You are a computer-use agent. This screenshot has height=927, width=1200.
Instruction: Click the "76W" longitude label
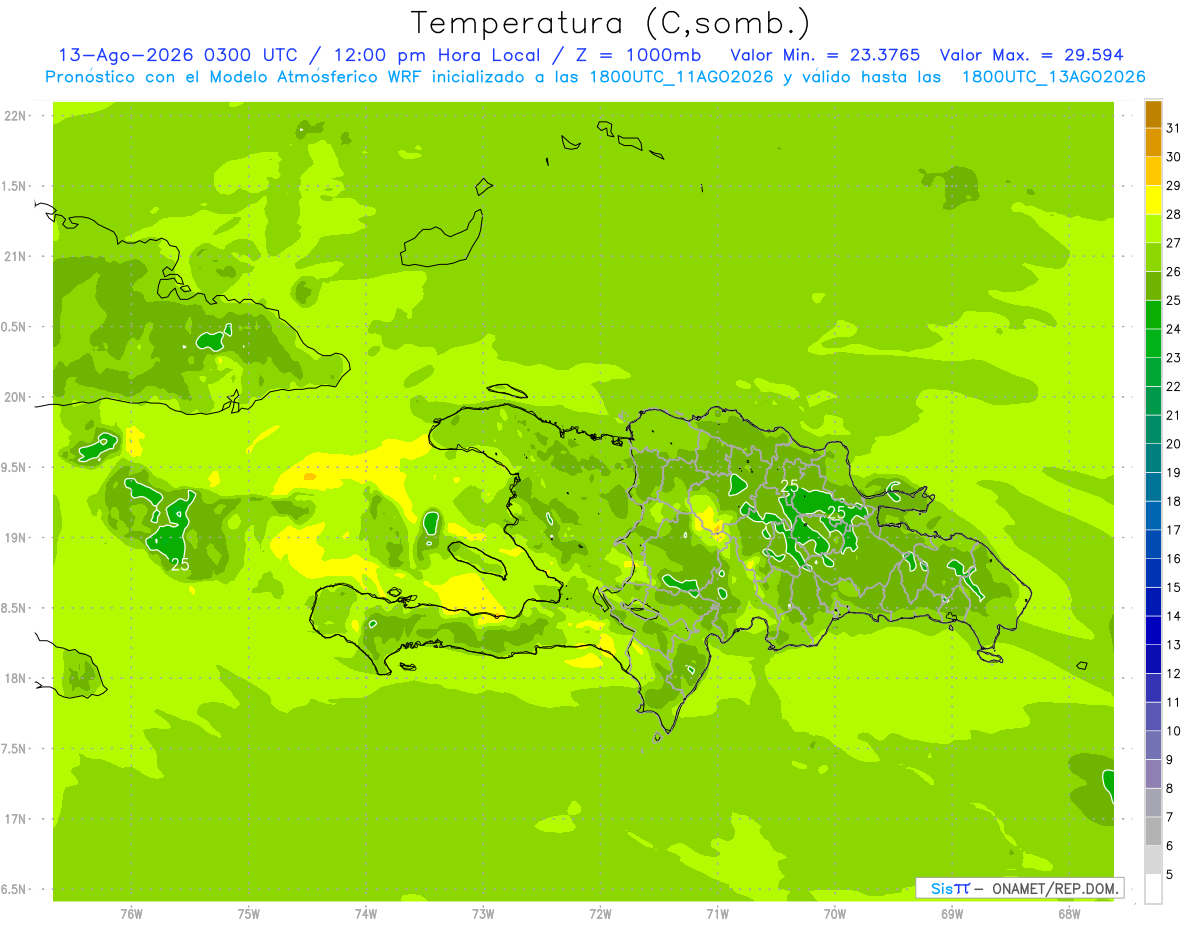pyautogui.click(x=131, y=914)
